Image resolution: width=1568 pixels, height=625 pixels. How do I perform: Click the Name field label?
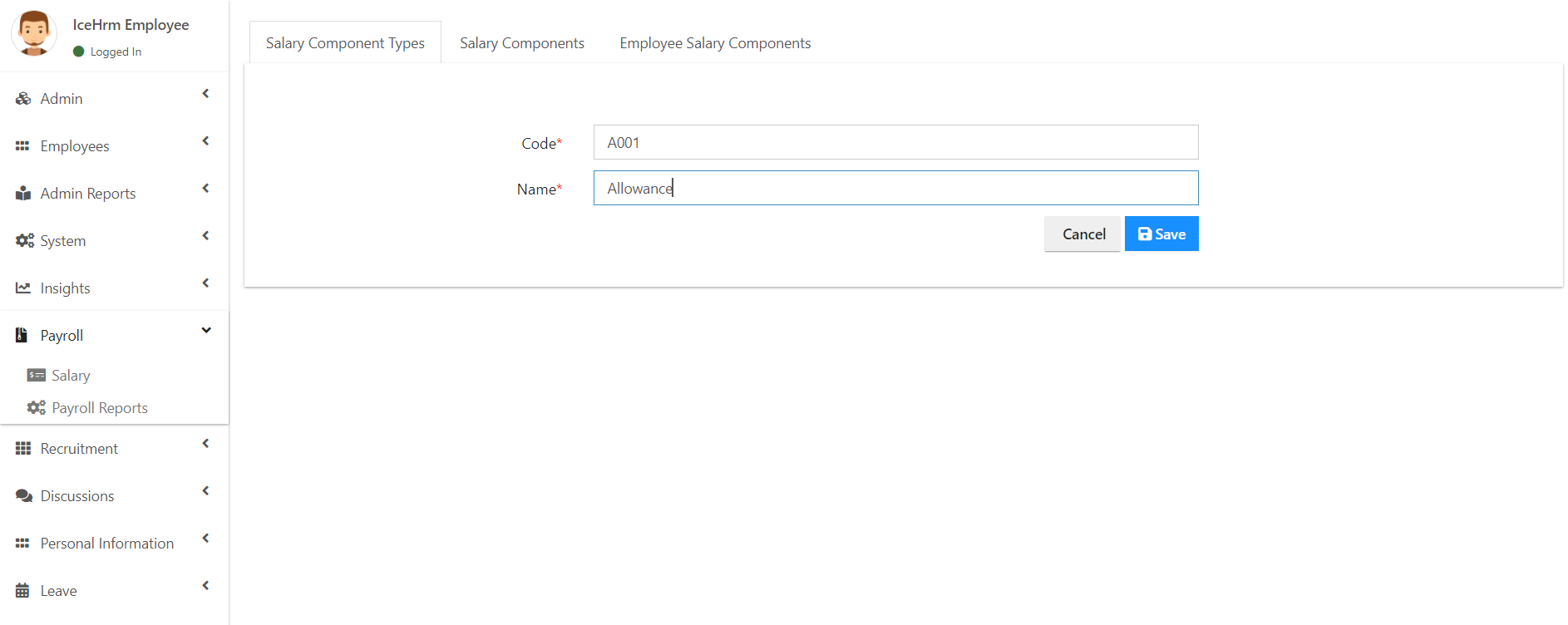pyautogui.click(x=540, y=189)
